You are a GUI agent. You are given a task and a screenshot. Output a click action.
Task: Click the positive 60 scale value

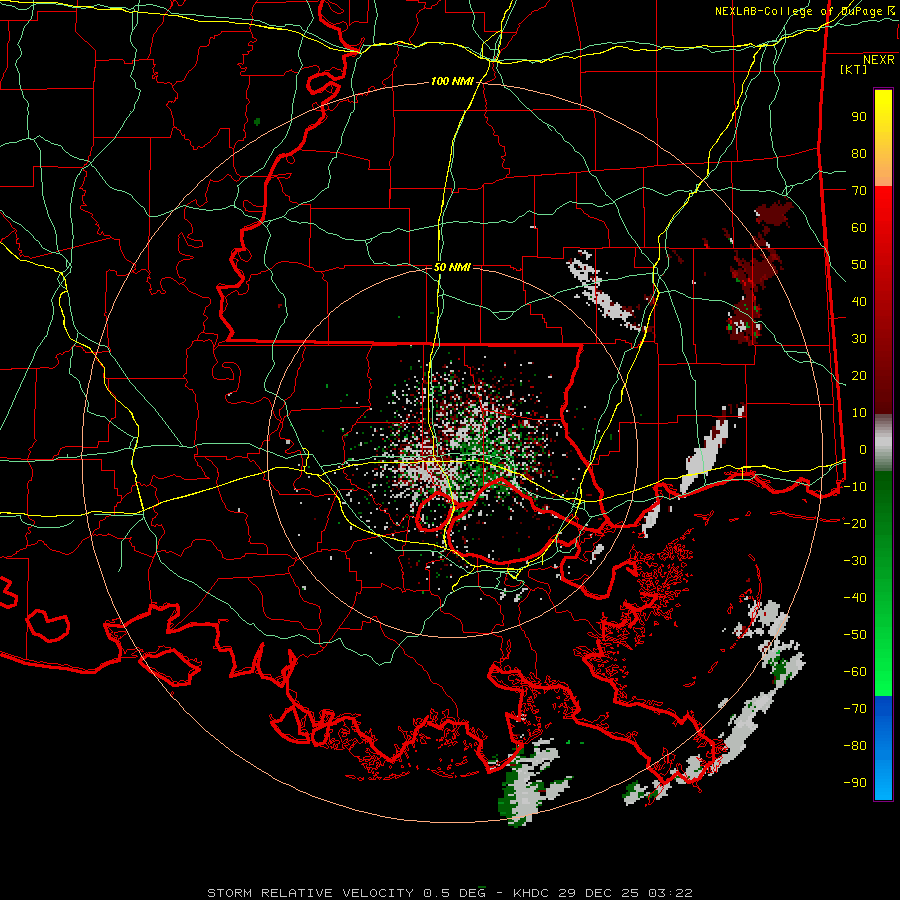click(x=859, y=228)
